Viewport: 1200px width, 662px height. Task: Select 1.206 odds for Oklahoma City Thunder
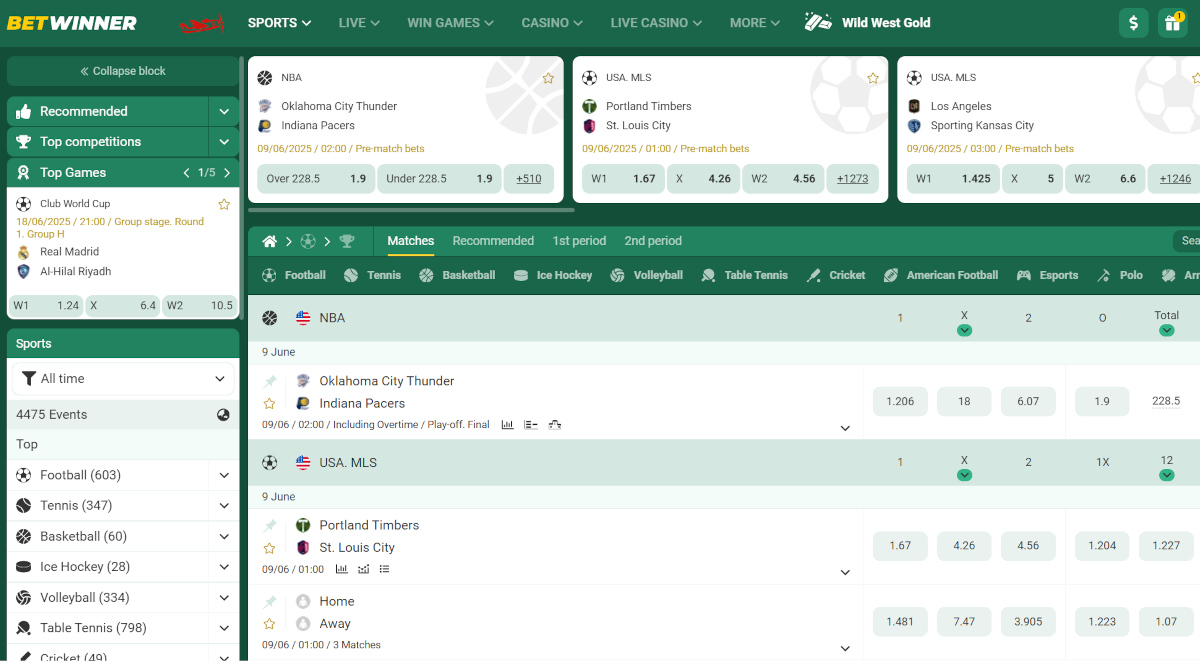click(x=900, y=401)
